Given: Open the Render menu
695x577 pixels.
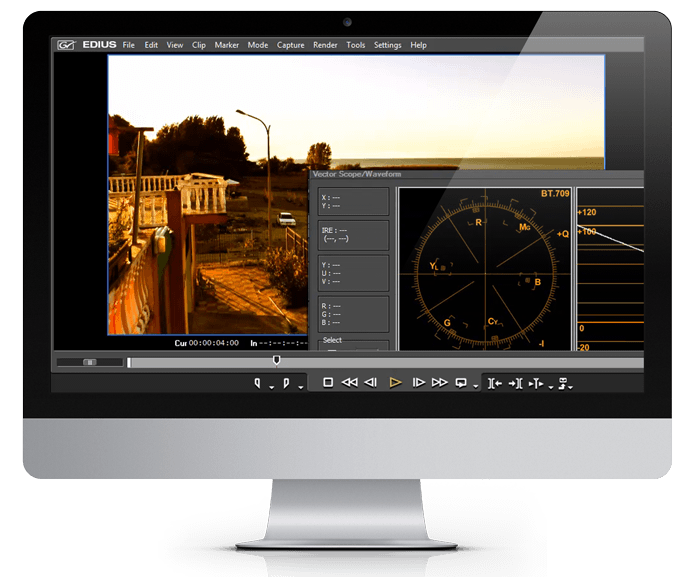Looking at the screenshot, I should coord(325,45).
